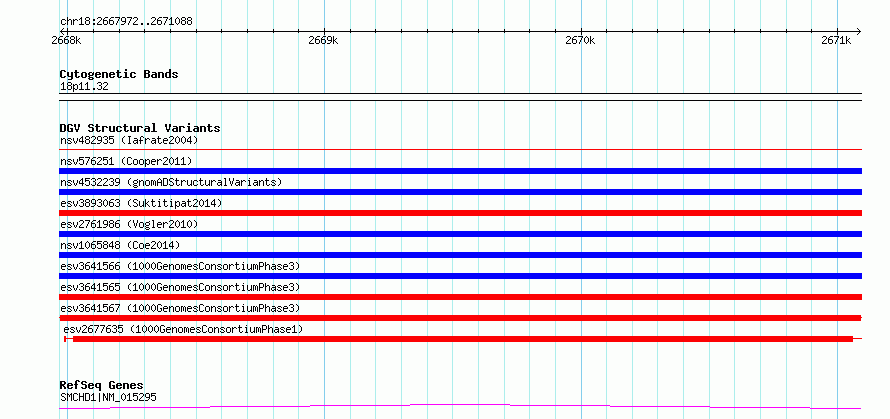Select the esv3641565 red variant bar
The height and width of the screenshot is (419, 890).
pos(460,297)
